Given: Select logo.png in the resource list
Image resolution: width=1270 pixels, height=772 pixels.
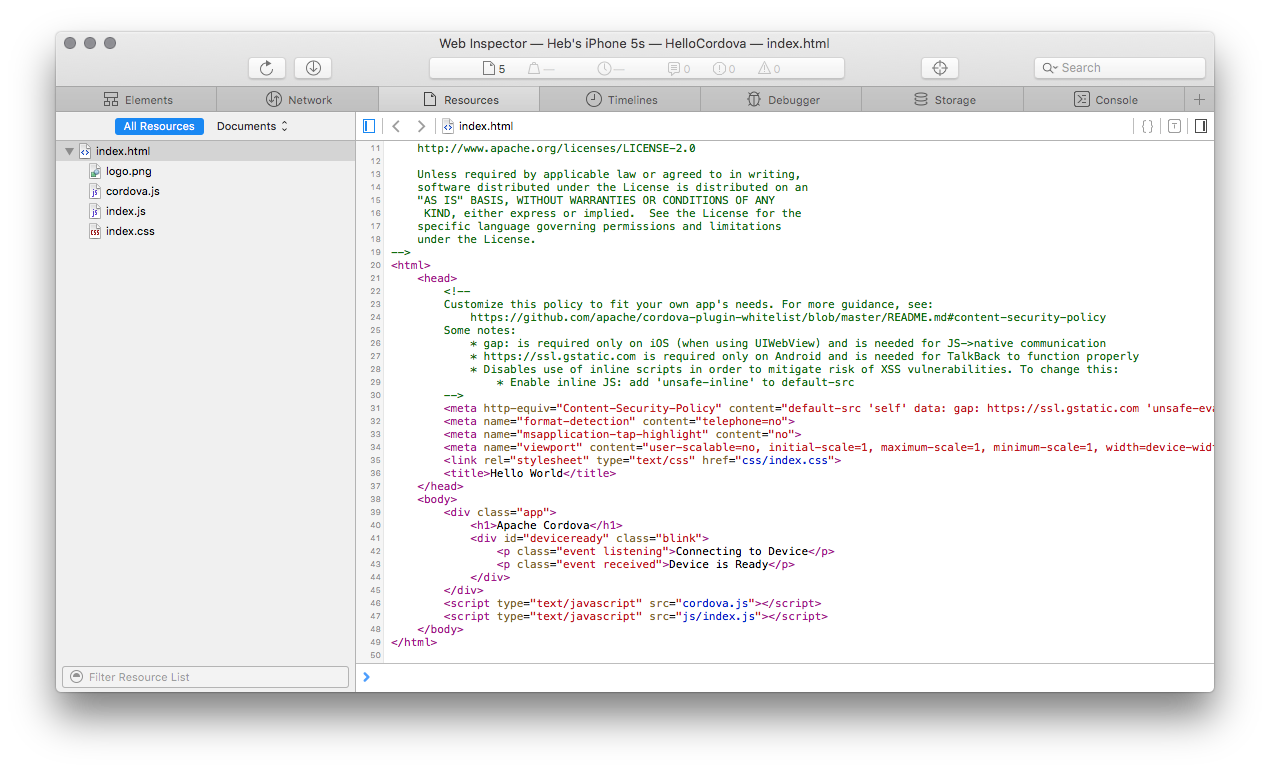Looking at the screenshot, I should point(206,171).
